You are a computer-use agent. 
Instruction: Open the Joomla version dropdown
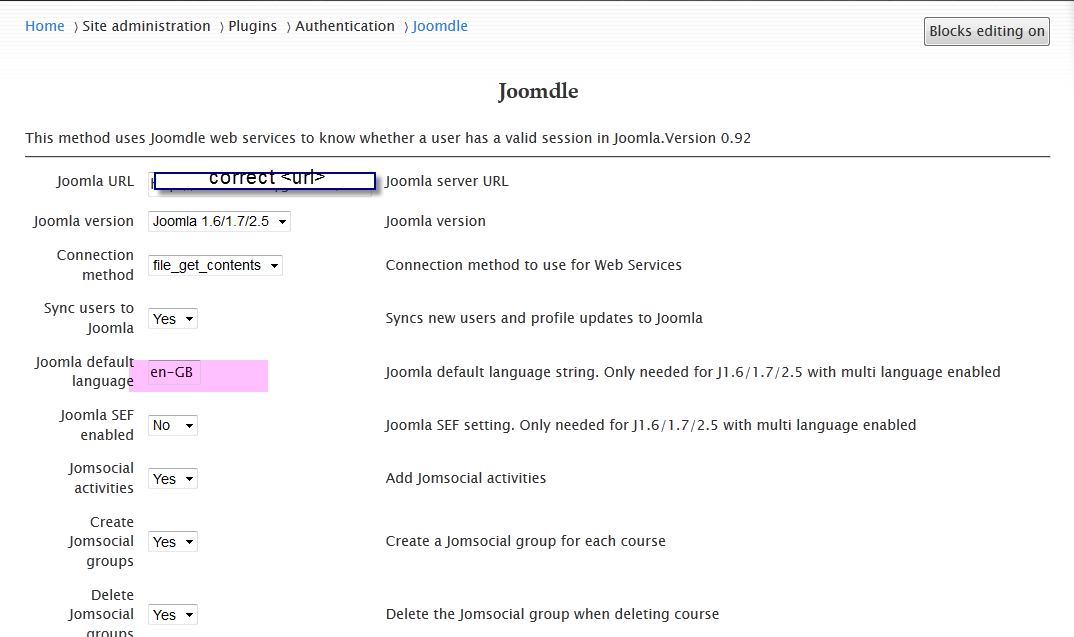tap(219, 221)
